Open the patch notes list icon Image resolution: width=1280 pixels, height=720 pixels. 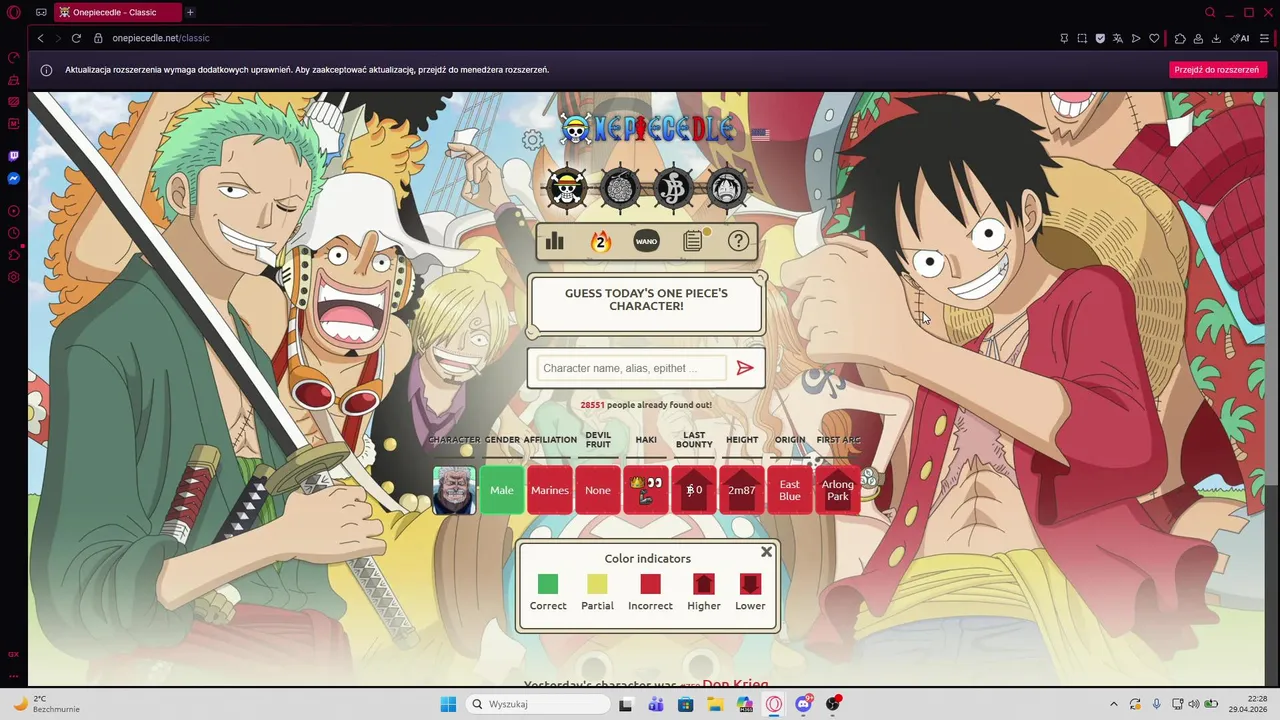[693, 241]
